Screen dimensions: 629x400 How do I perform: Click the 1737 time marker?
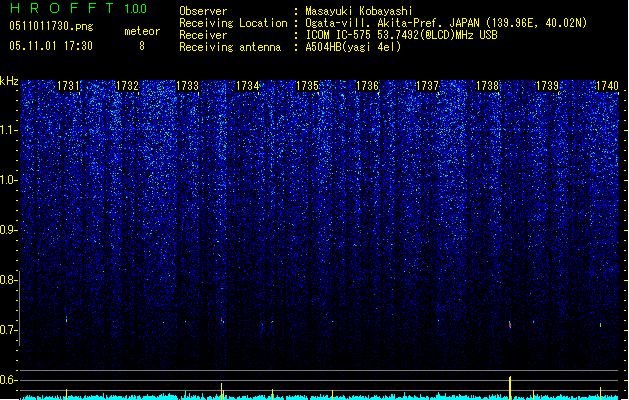tap(427, 86)
